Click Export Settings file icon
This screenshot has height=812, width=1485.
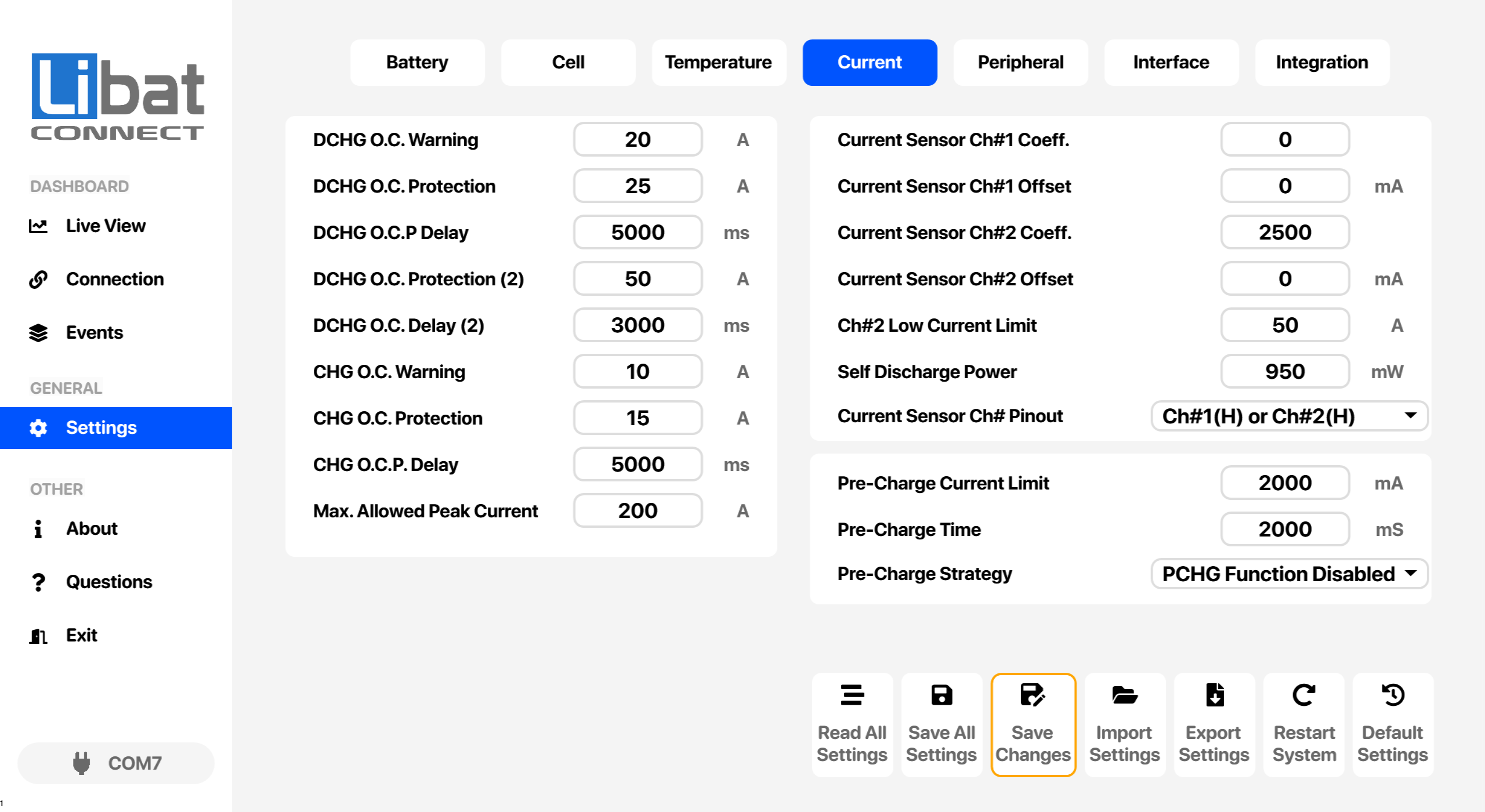pos(1214,695)
